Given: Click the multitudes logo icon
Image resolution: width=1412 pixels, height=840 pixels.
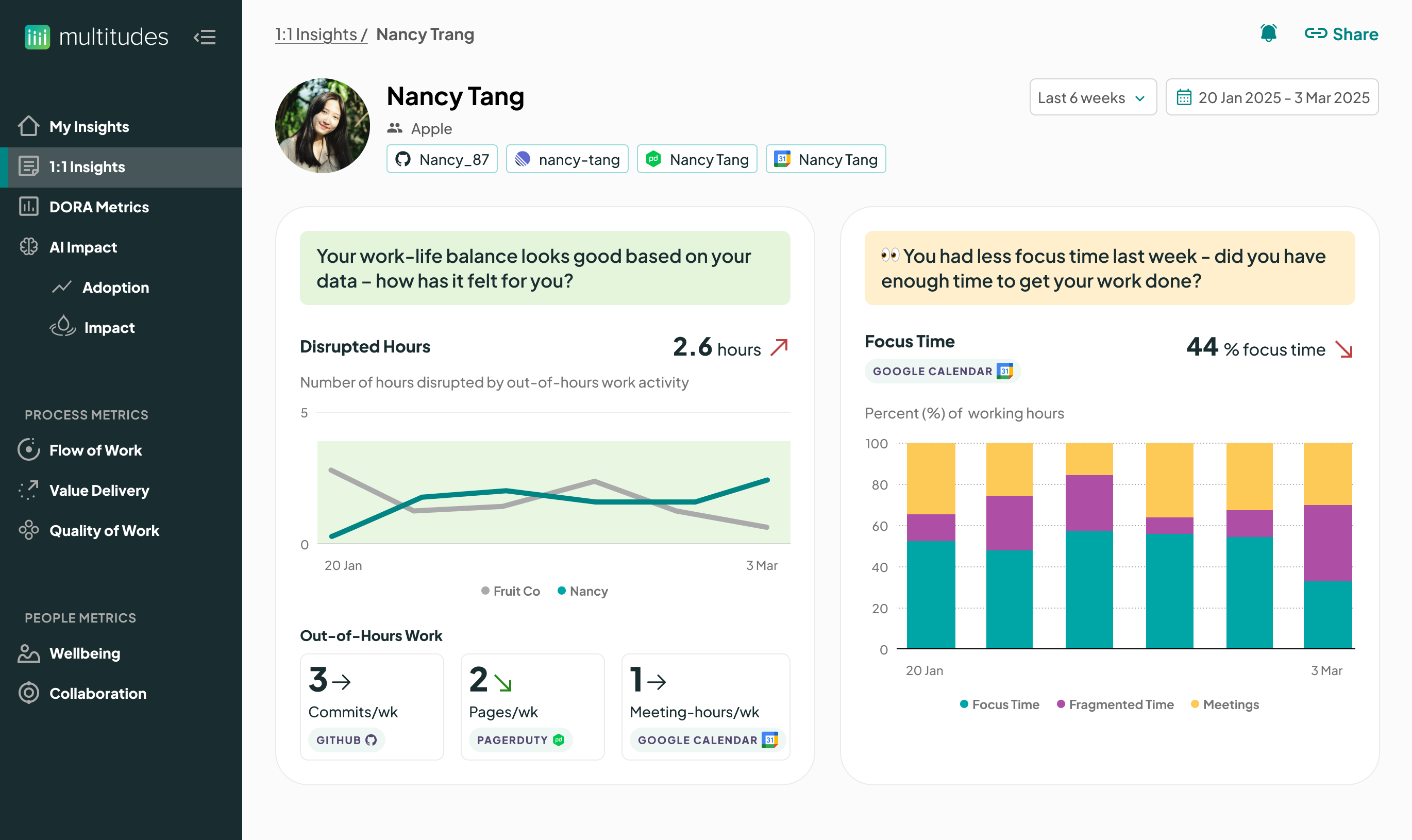Looking at the screenshot, I should point(36,36).
